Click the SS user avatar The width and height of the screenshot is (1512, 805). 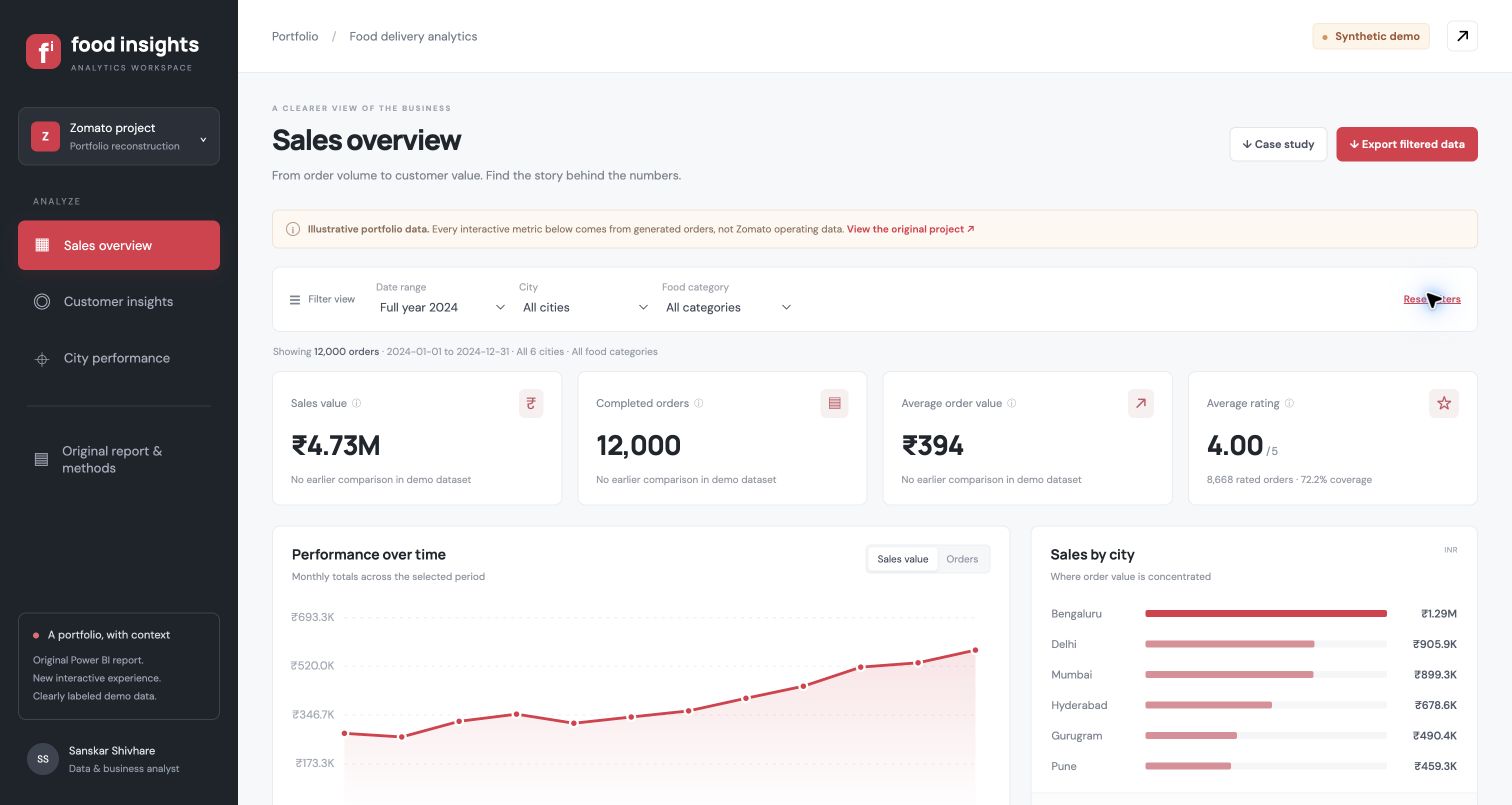coord(43,759)
